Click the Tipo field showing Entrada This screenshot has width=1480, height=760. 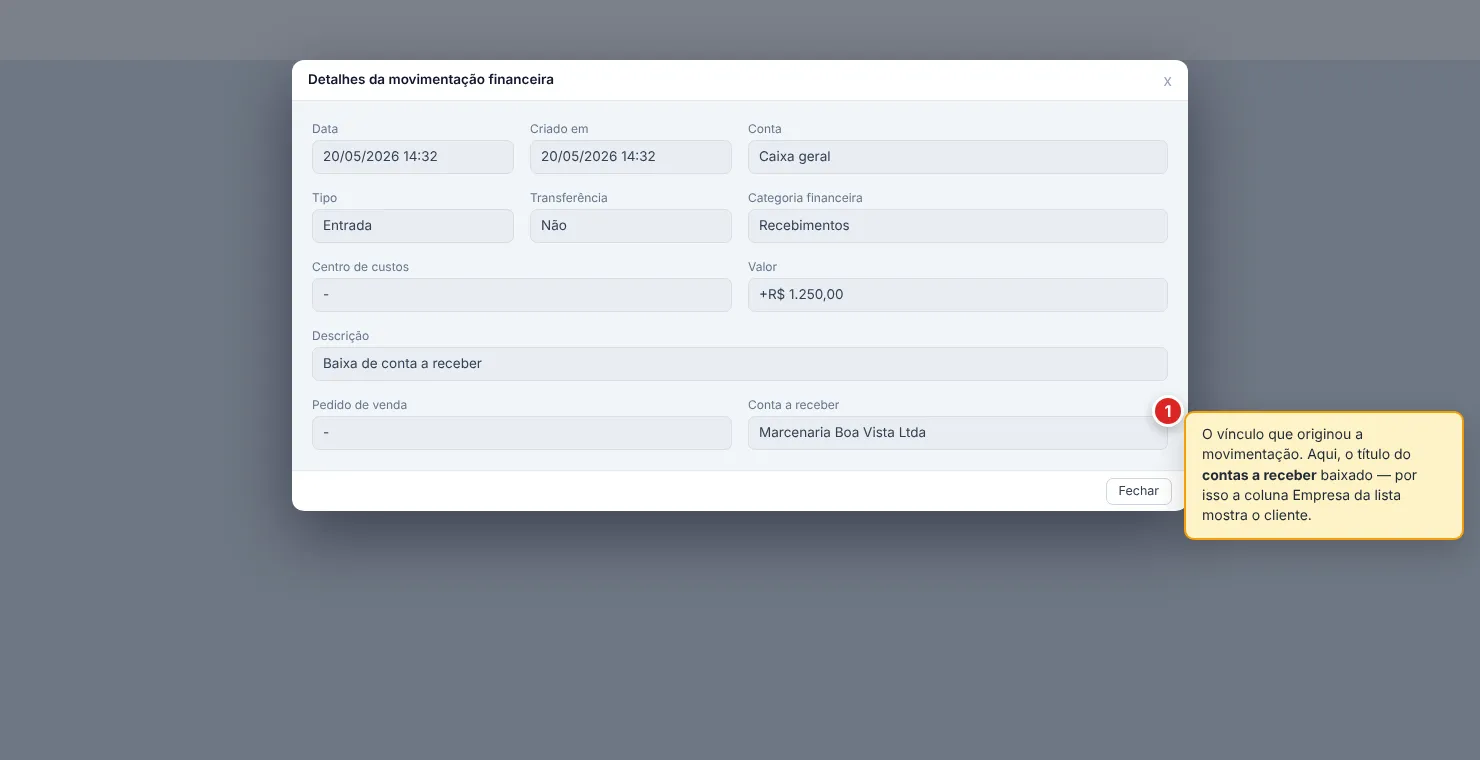pos(413,226)
